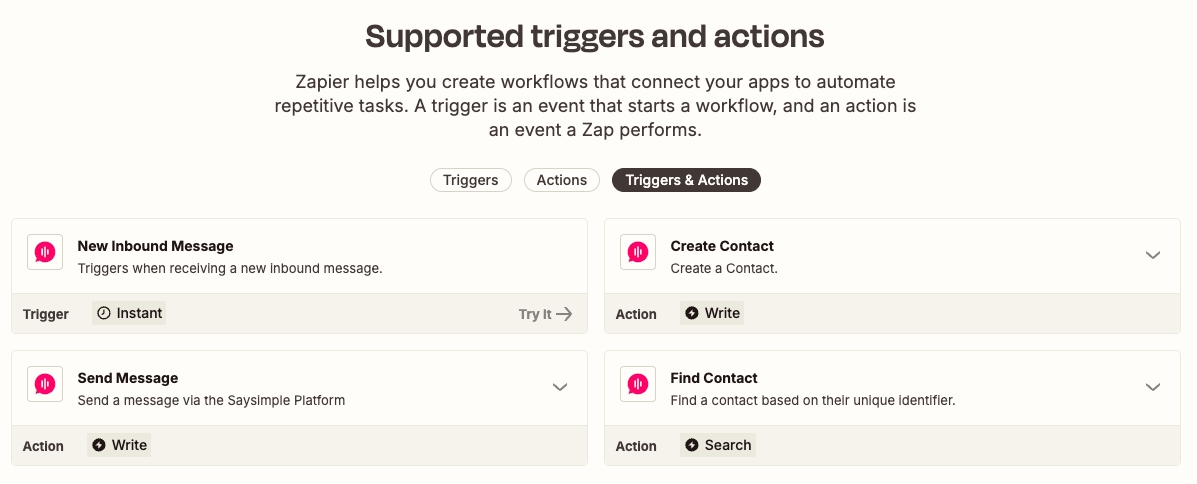Open the Try It link
This screenshot has height=484, width=1197.
click(545, 314)
